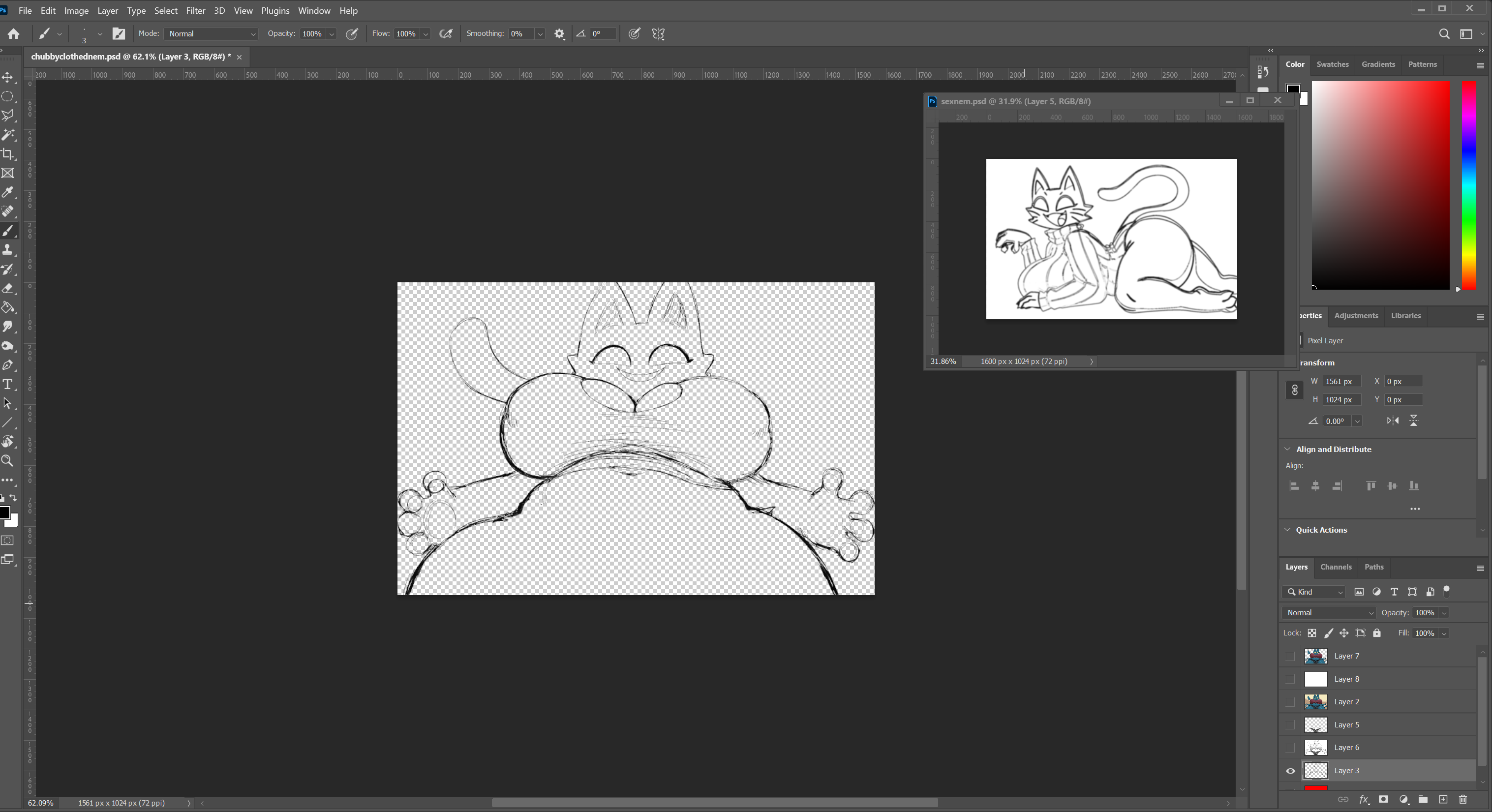Image resolution: width=1492 pixels, height=812 pixels.
Task: Open brush settings gear for smoothing options
Action: coord(559,34)
